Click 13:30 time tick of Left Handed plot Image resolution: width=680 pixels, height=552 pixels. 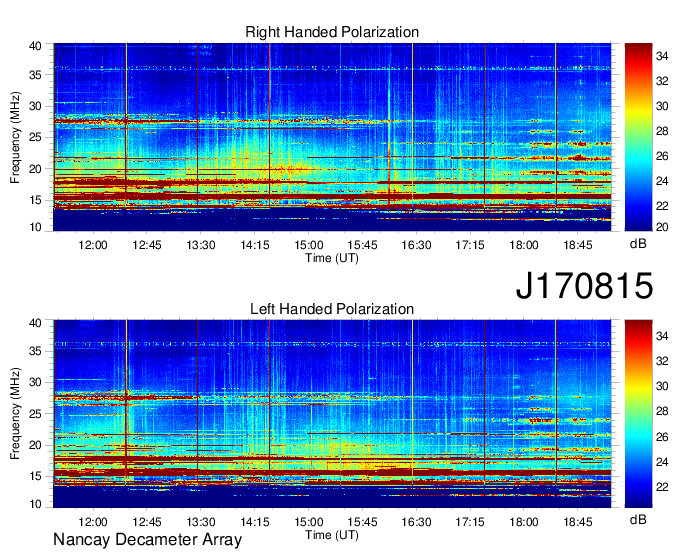[x=201, y=522]
